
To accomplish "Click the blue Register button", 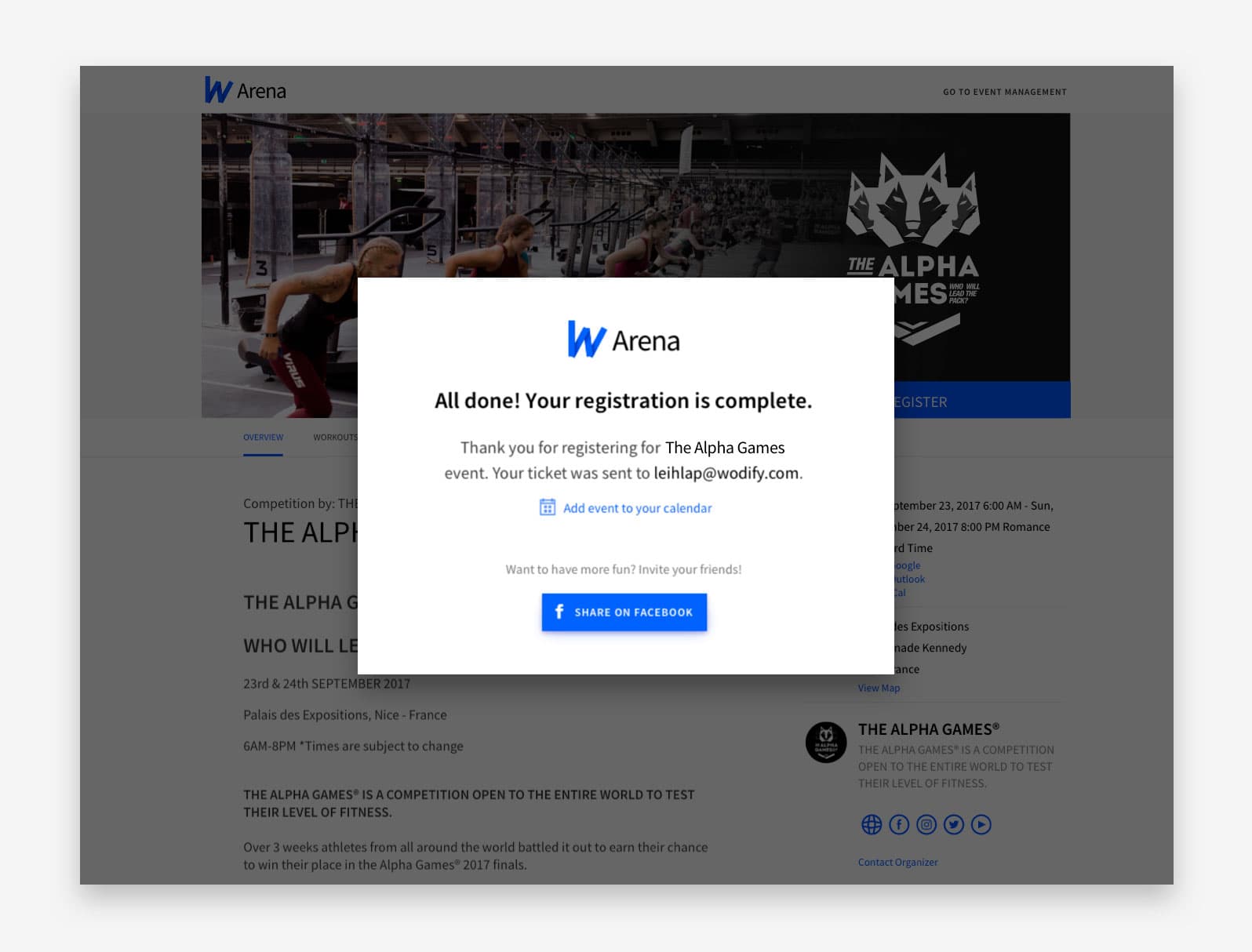I will pos(982,401).
